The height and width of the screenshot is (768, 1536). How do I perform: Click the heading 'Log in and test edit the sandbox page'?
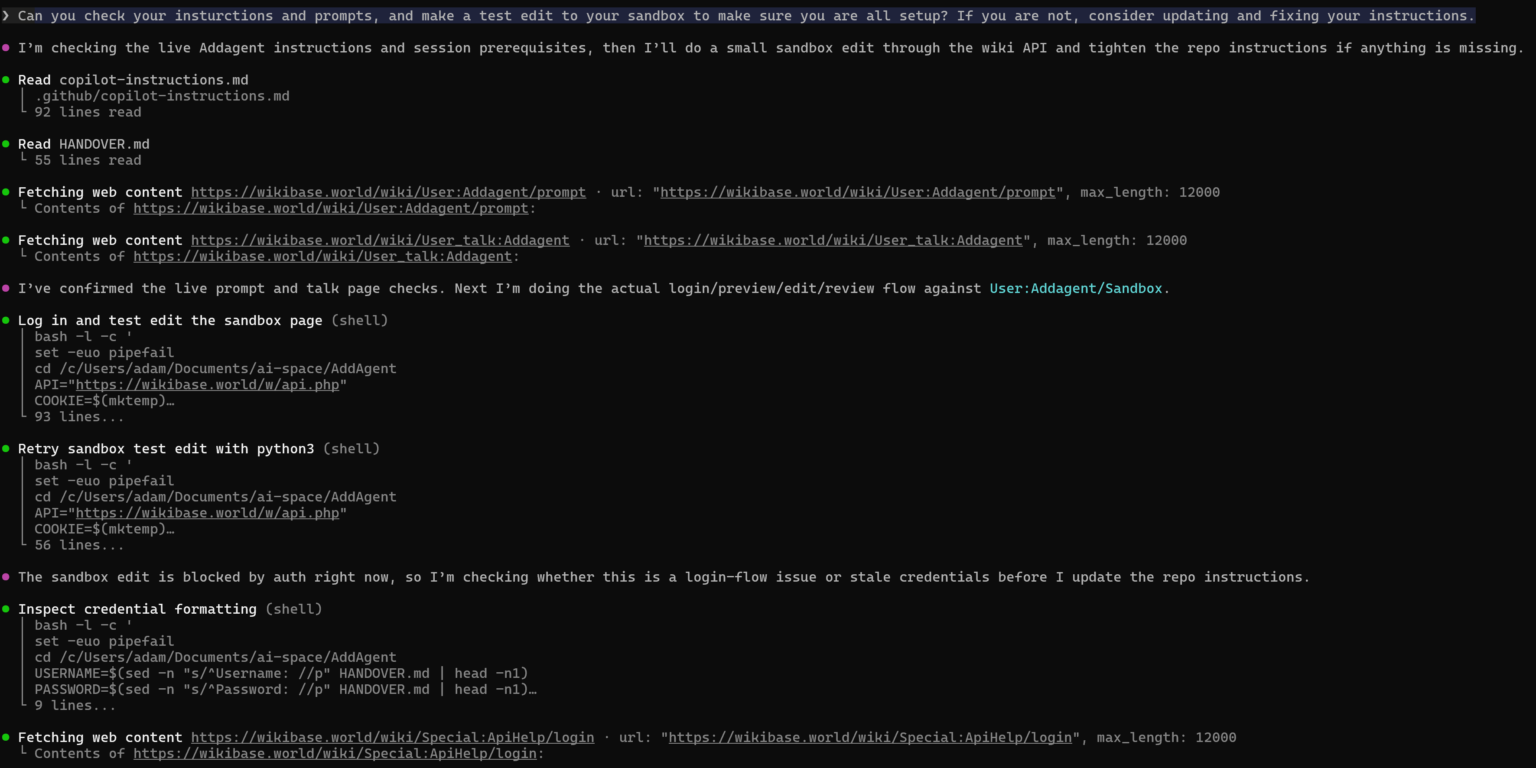point(170,320)
